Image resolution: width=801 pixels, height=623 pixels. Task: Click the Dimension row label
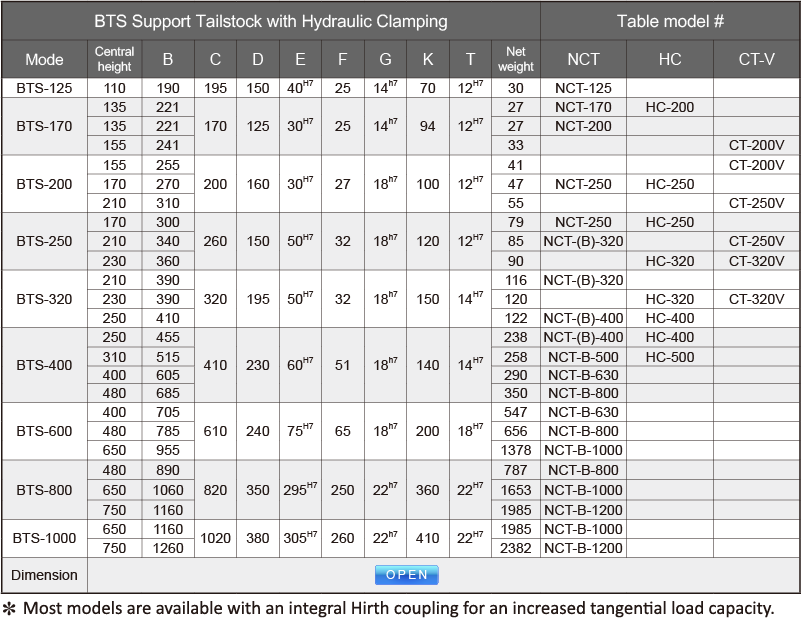pos(44,575)
